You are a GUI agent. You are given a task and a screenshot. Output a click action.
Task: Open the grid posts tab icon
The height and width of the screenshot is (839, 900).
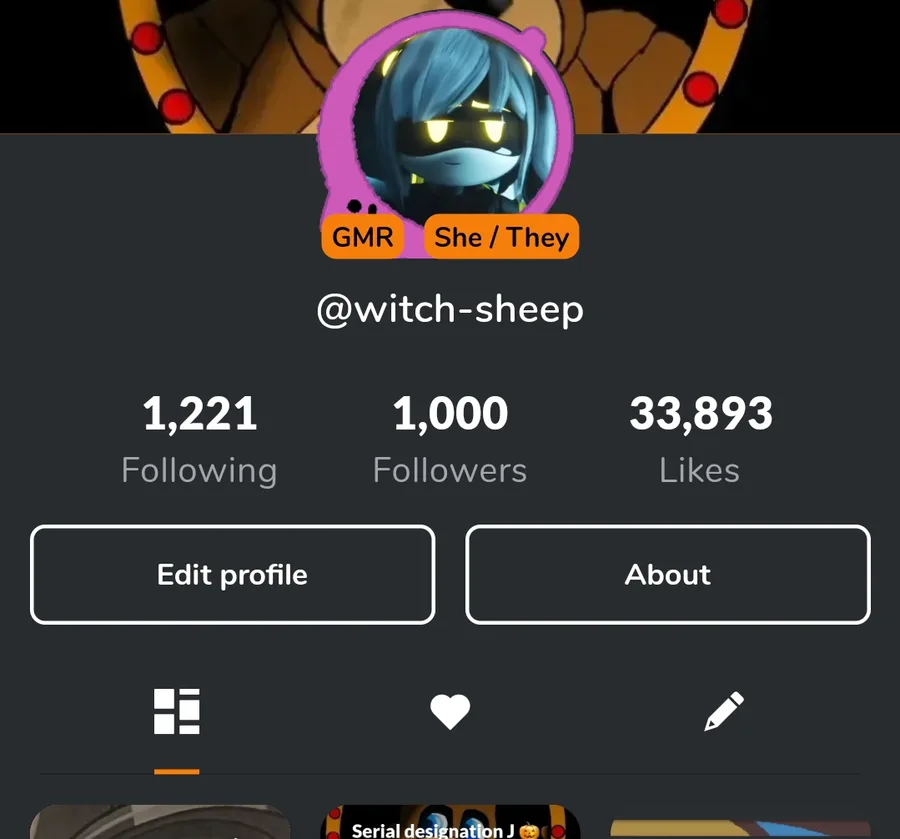(177, 711)
